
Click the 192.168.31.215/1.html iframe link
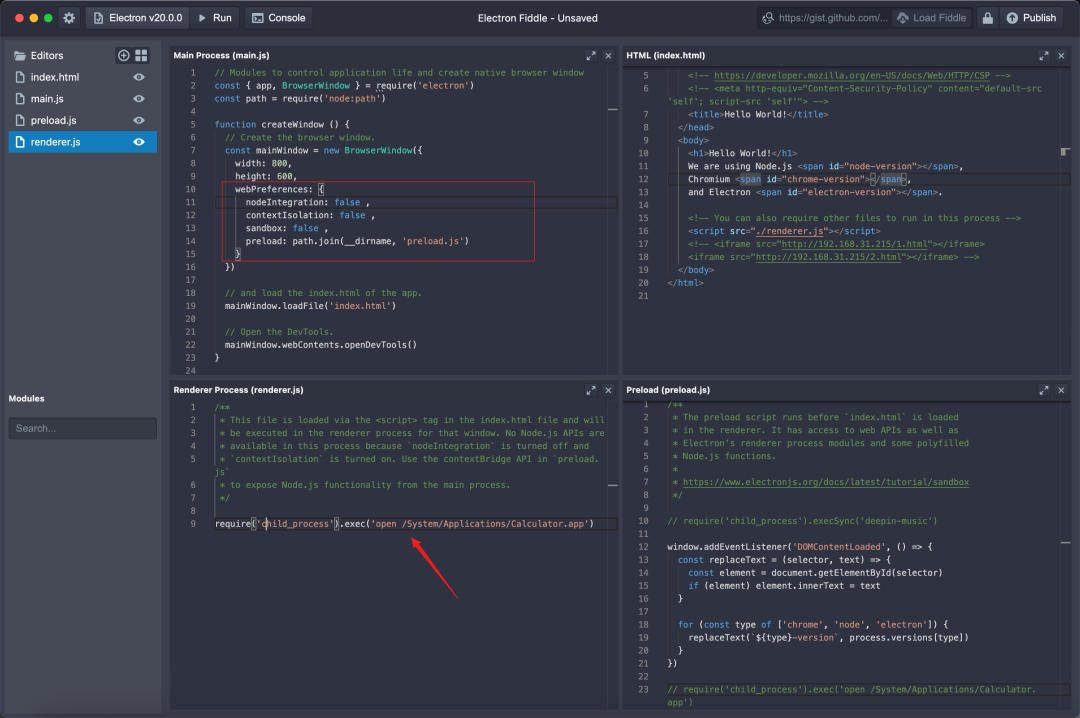(853, 244)
